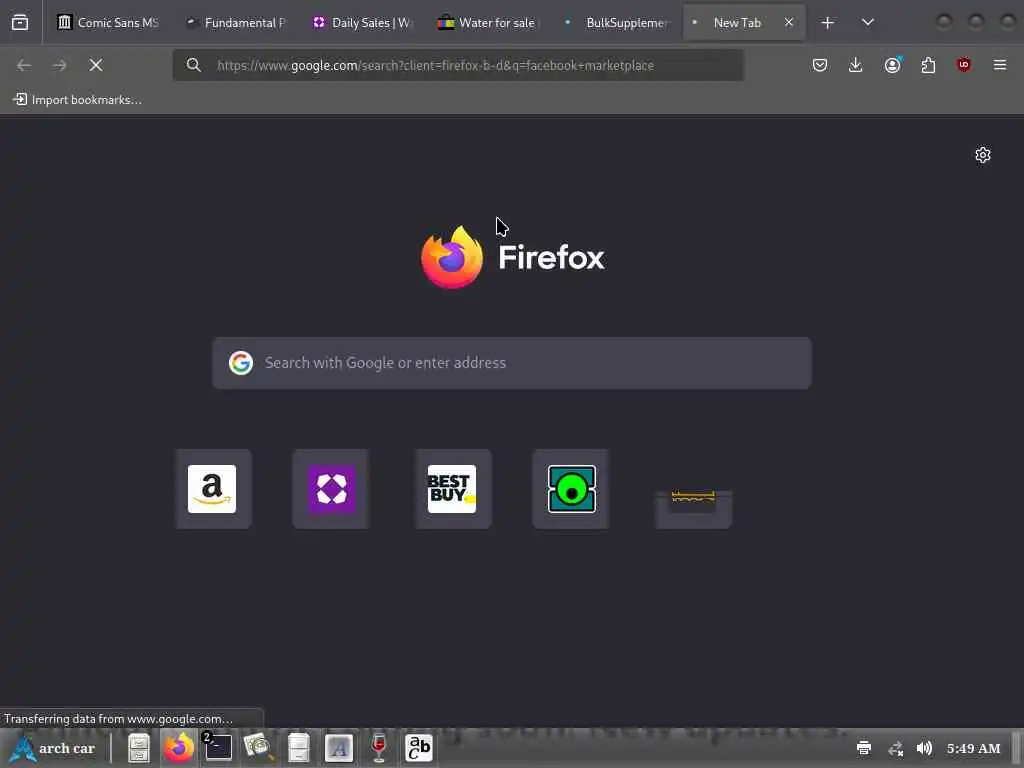1024x768 pixels.
Task: Expand the list all tabs chevron
Action: 867,23
